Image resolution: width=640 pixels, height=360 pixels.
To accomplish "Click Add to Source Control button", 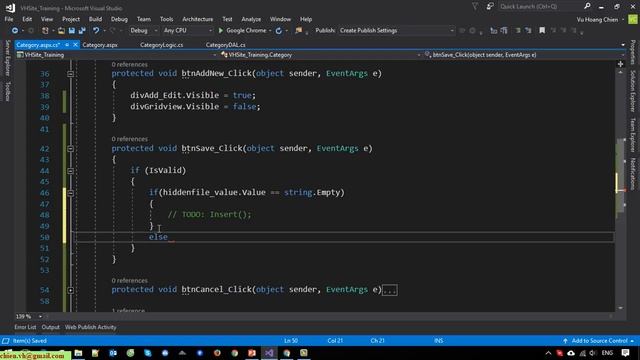I will [x=599, y=341].
